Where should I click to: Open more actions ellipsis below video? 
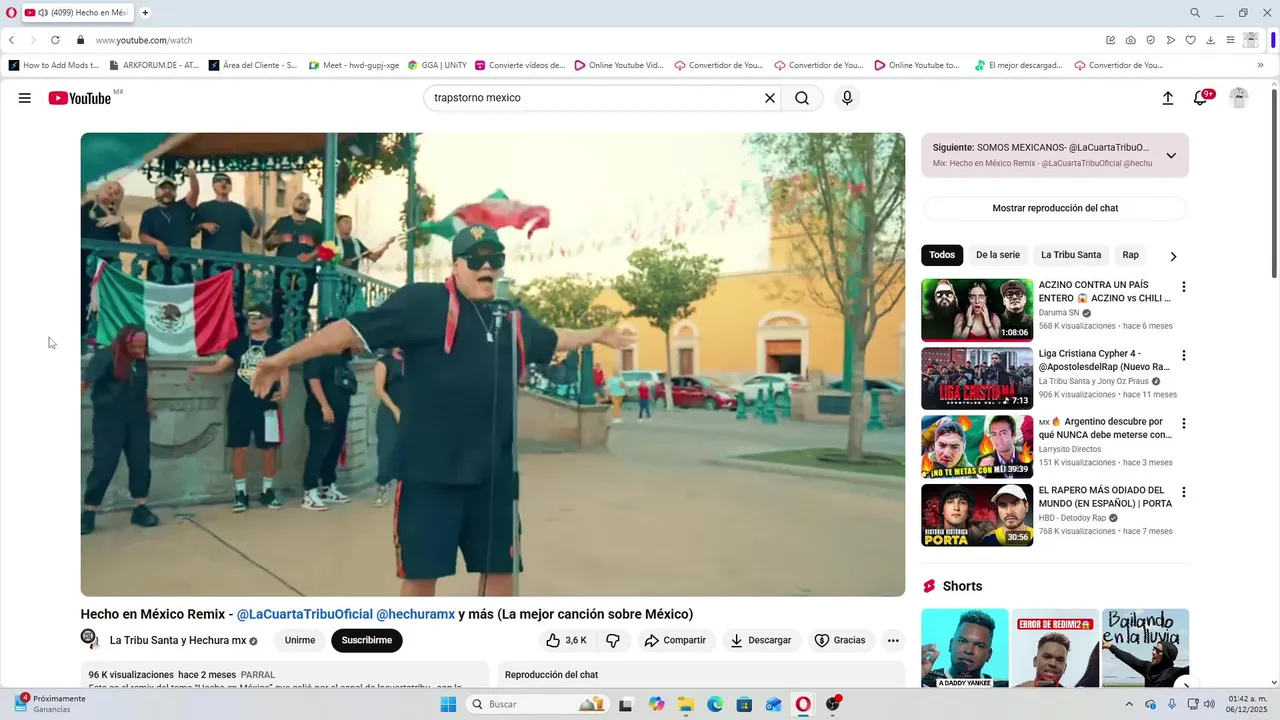pyautogui.click(x=893, y=640)
